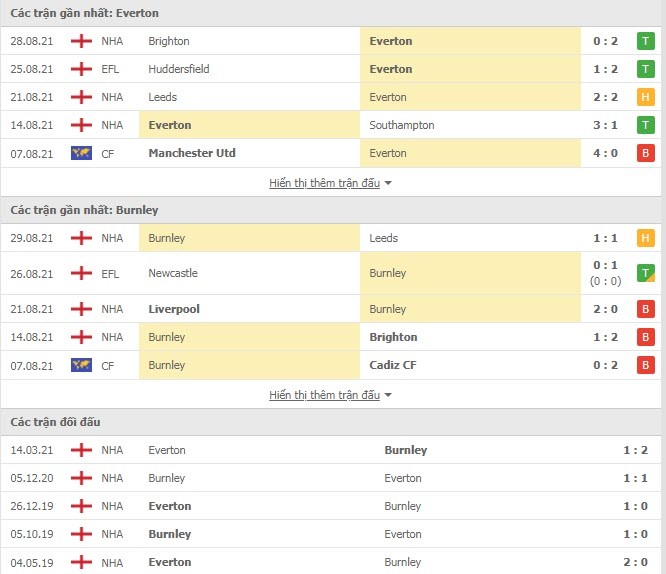Click orange H badge for Burnley vs Leeds

coord(646,238)
